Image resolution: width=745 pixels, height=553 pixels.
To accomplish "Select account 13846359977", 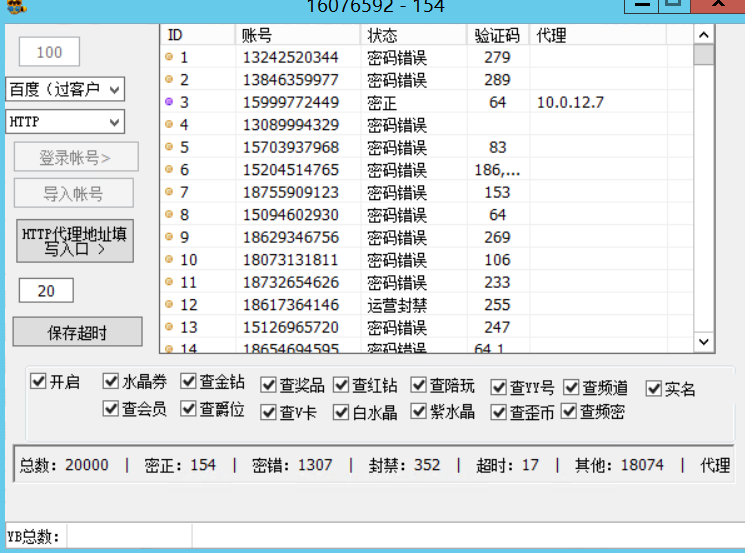I will pos(290,79).
